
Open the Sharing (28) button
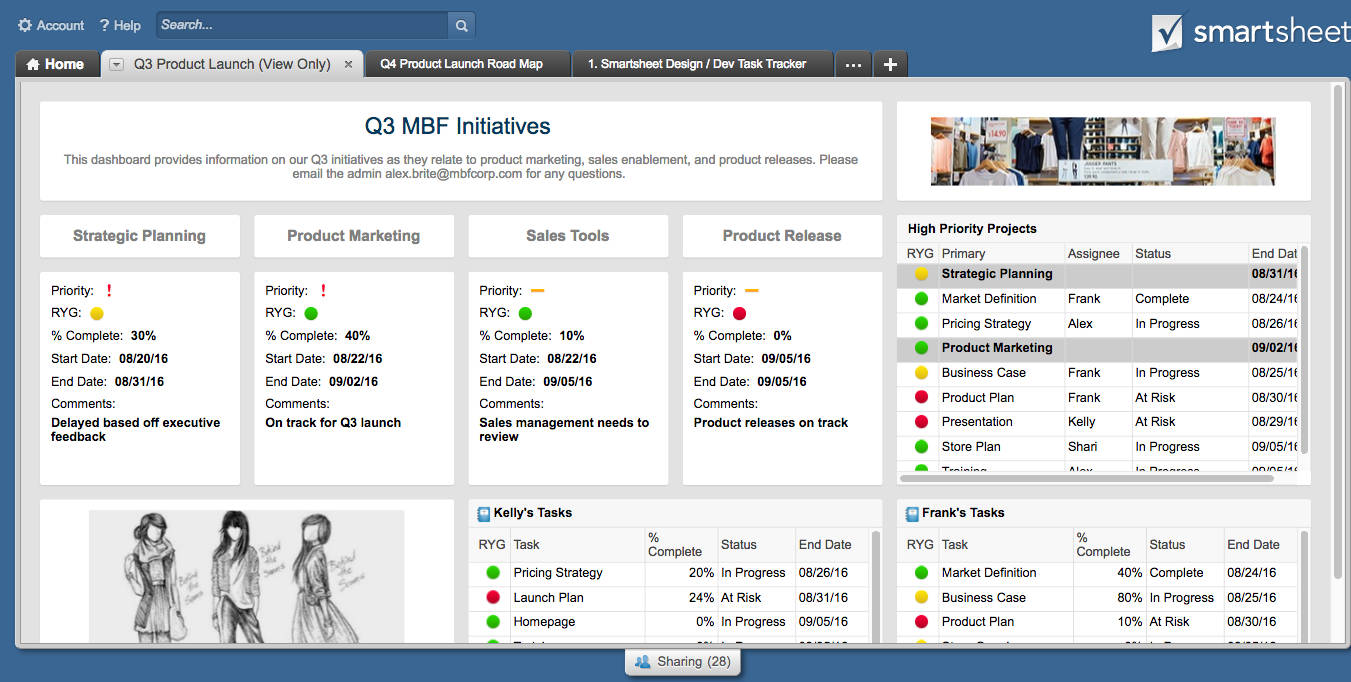[683, 661]
